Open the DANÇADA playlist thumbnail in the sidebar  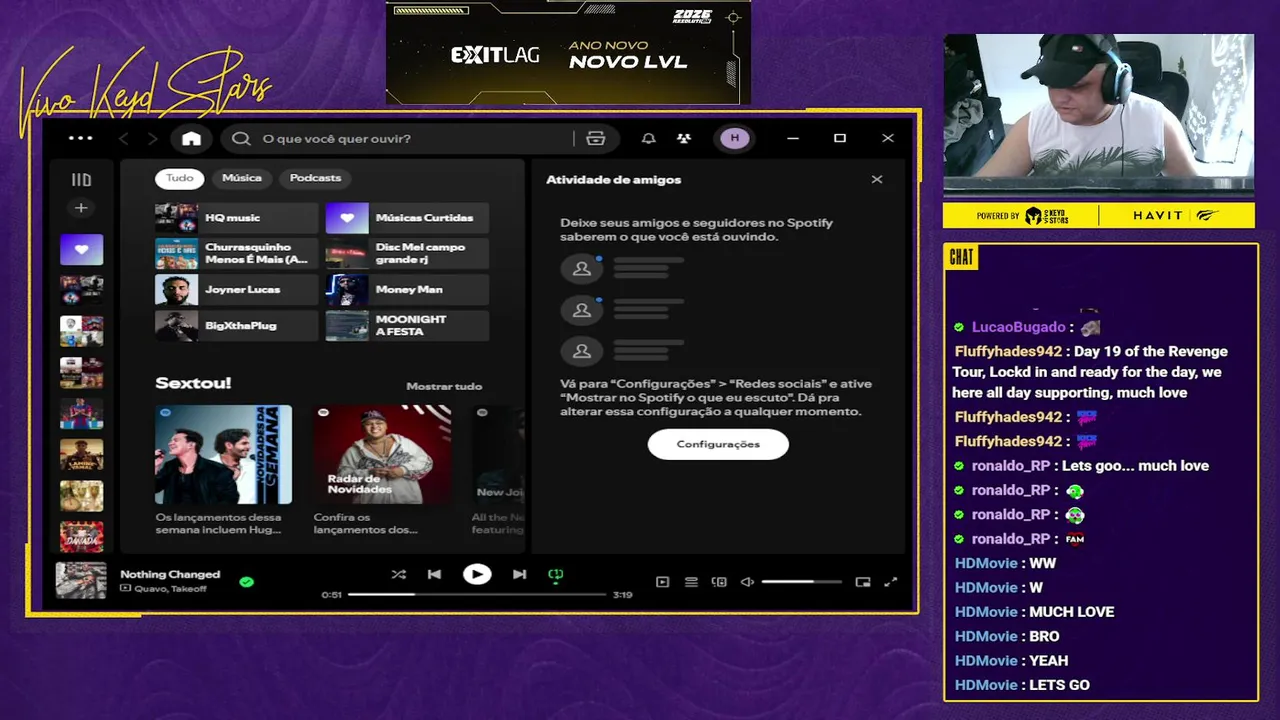point(81,537)
